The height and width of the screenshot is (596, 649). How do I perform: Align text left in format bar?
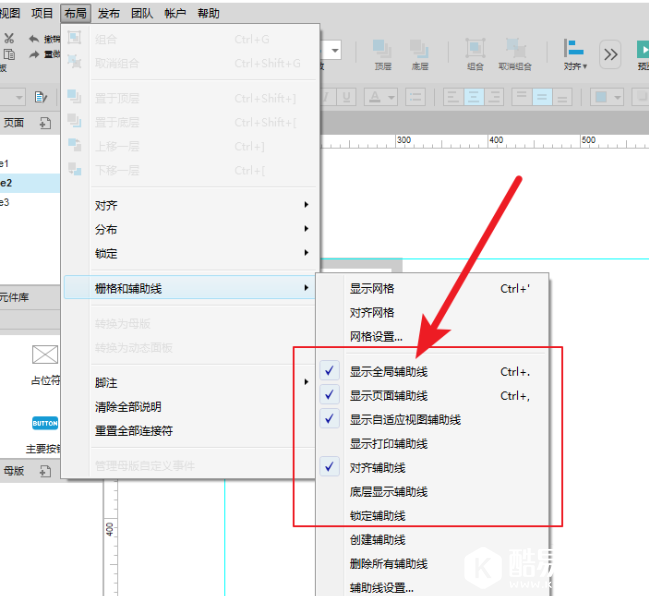(x=453, y=97)
